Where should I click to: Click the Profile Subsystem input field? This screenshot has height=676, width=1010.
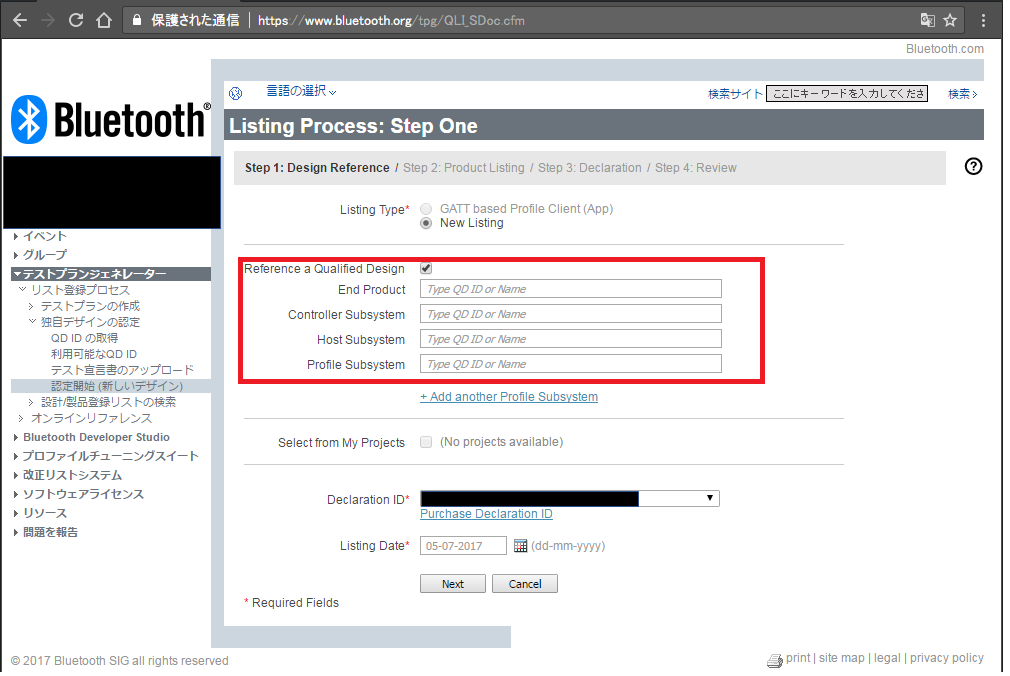coord(571,364)
